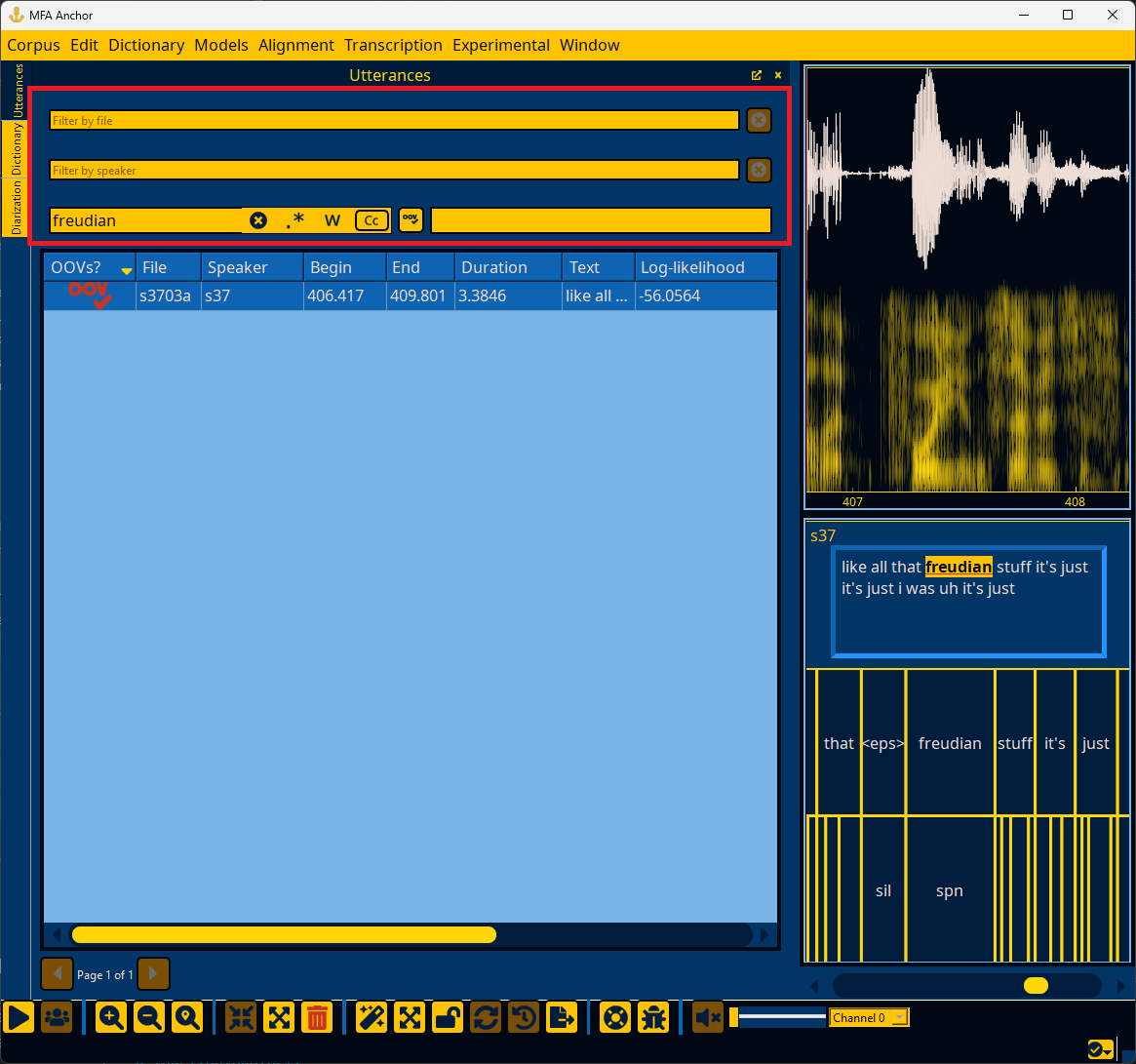
Task: Open the Dictionary menu
Action: [x=146, y=45]
